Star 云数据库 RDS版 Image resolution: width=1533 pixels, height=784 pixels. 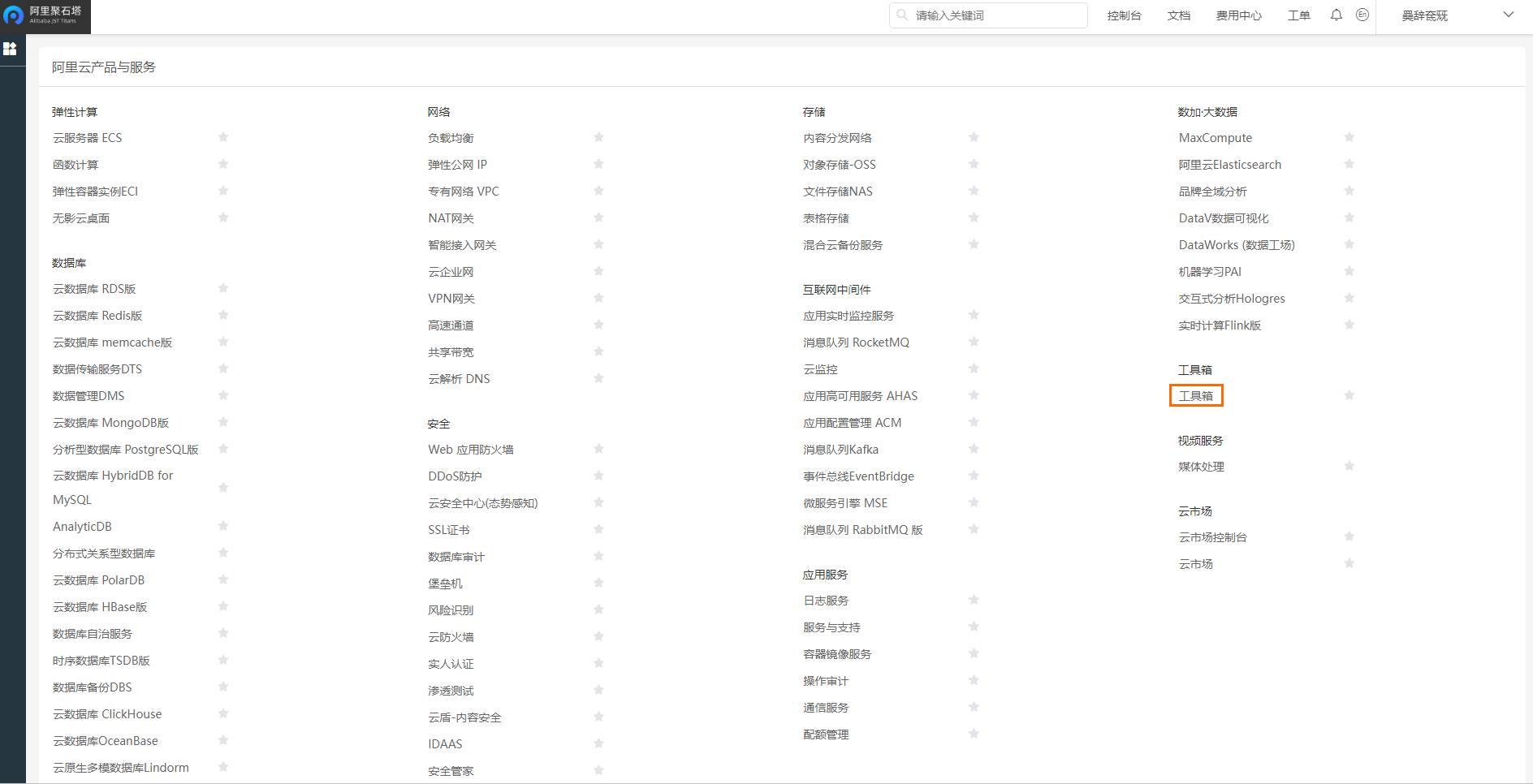click(x=223, y=288)
